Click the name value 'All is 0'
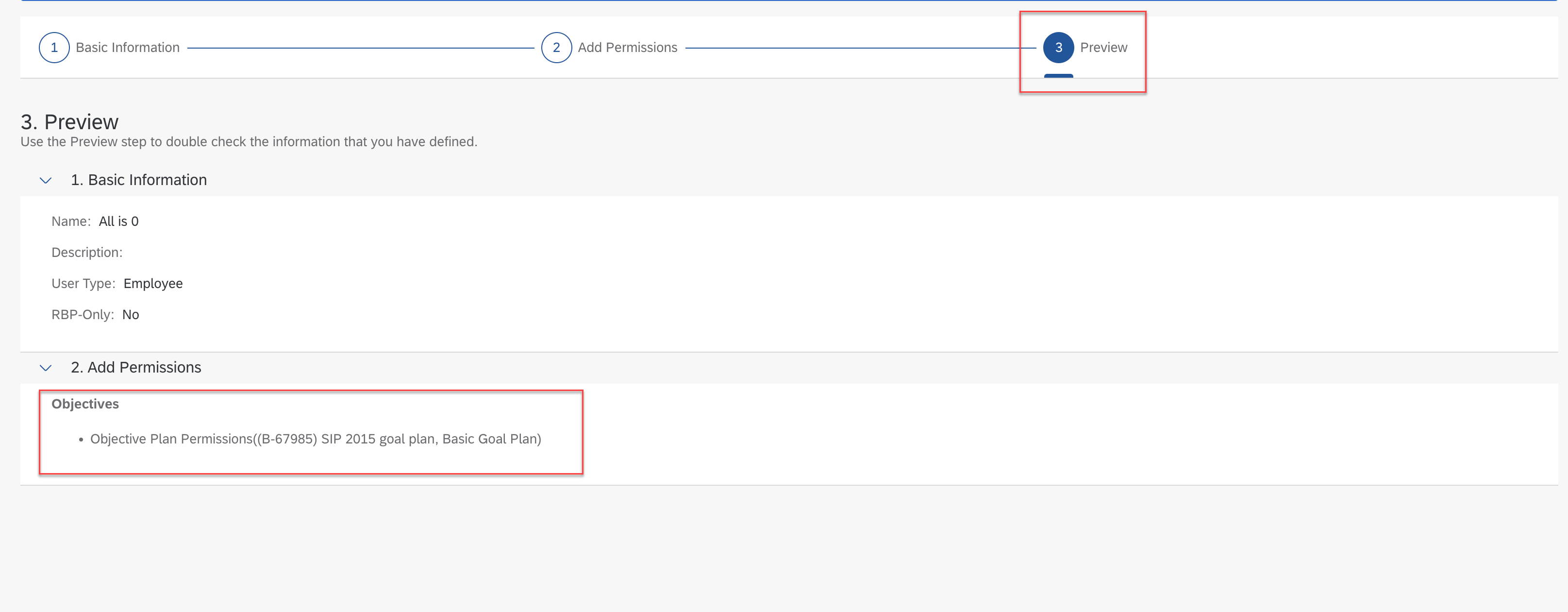The height and width of the screenshot is (612, 1568). tap(119, 221)
